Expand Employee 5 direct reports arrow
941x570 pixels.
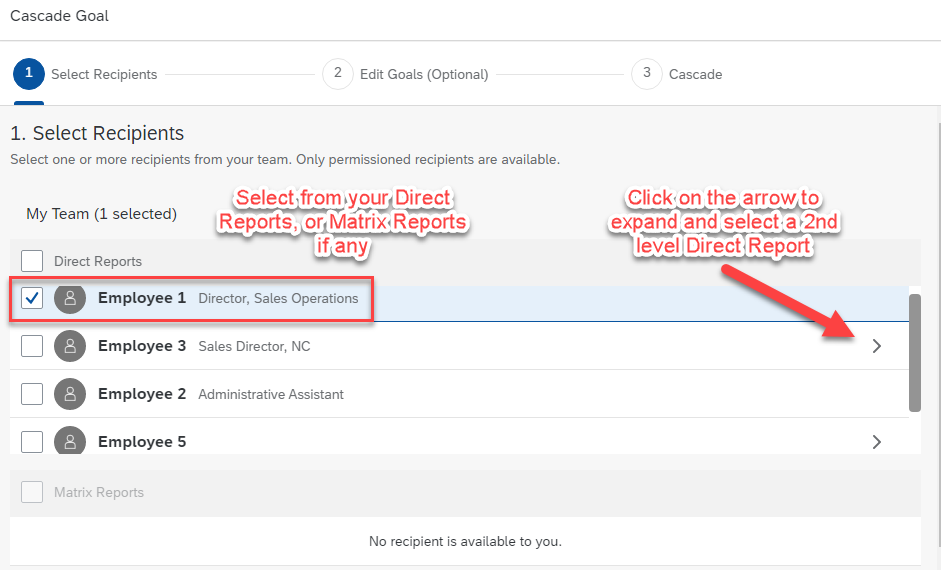(x=877, y=442)
